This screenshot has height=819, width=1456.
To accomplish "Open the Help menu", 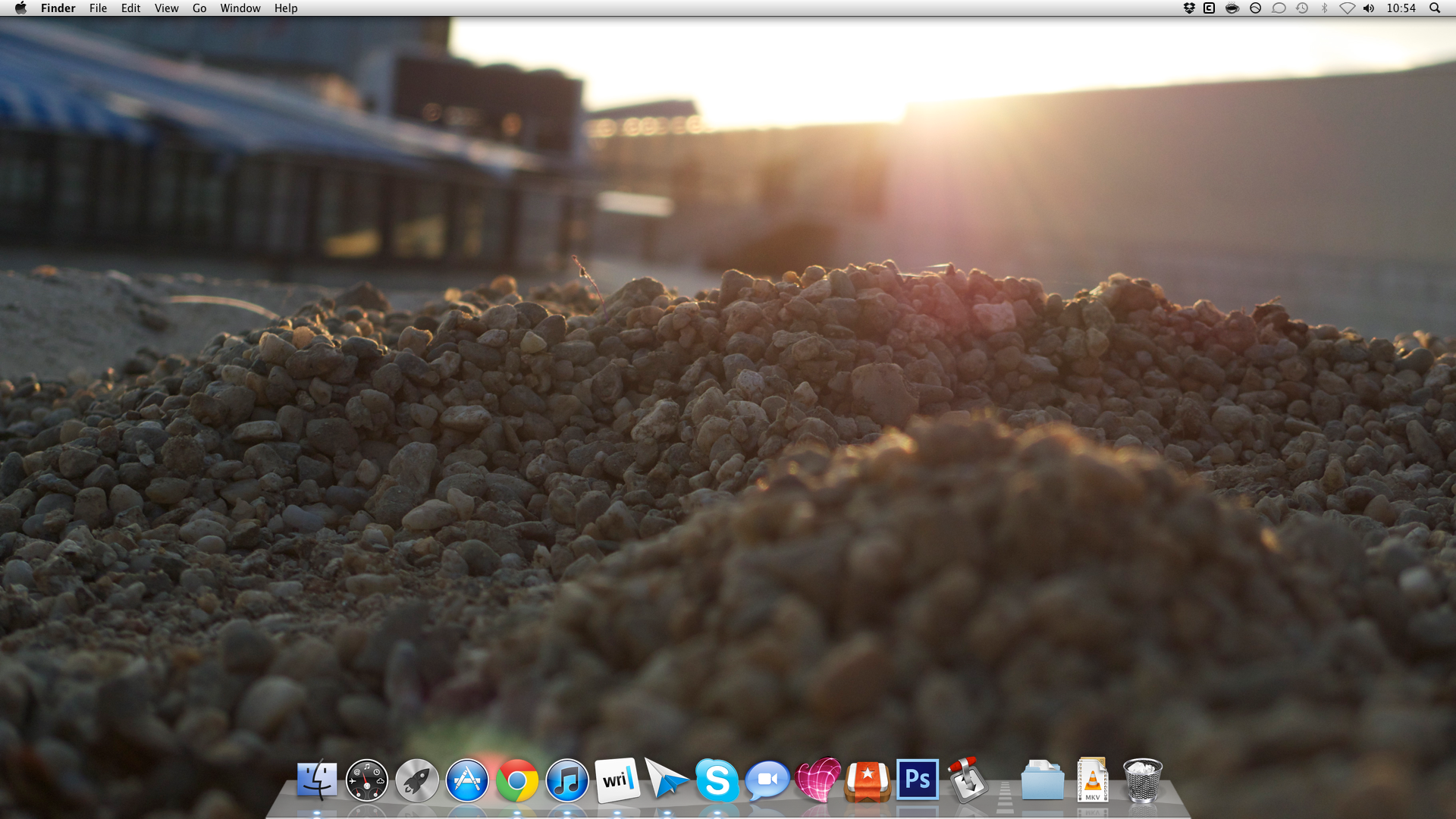I will [286, 8].
